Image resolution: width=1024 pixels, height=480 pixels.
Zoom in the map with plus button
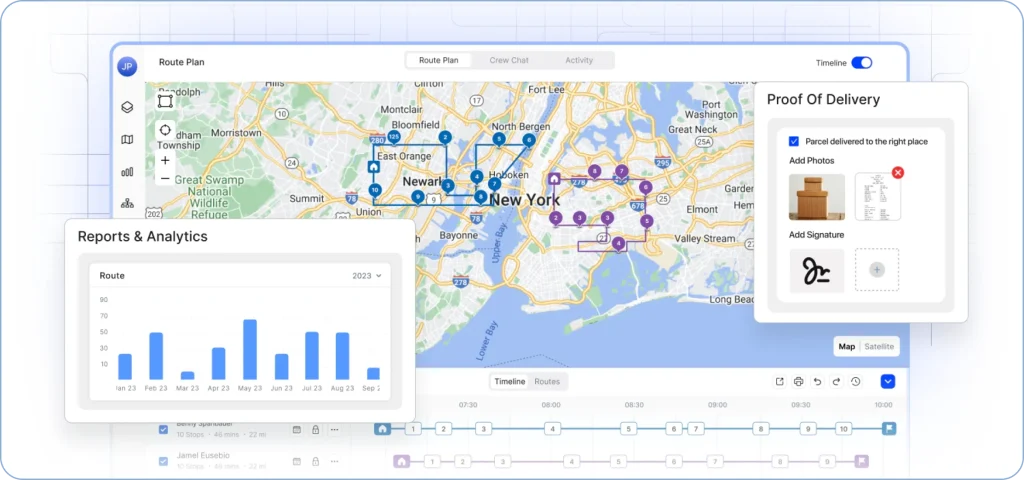pyautogui.click(x=165, y=160)
